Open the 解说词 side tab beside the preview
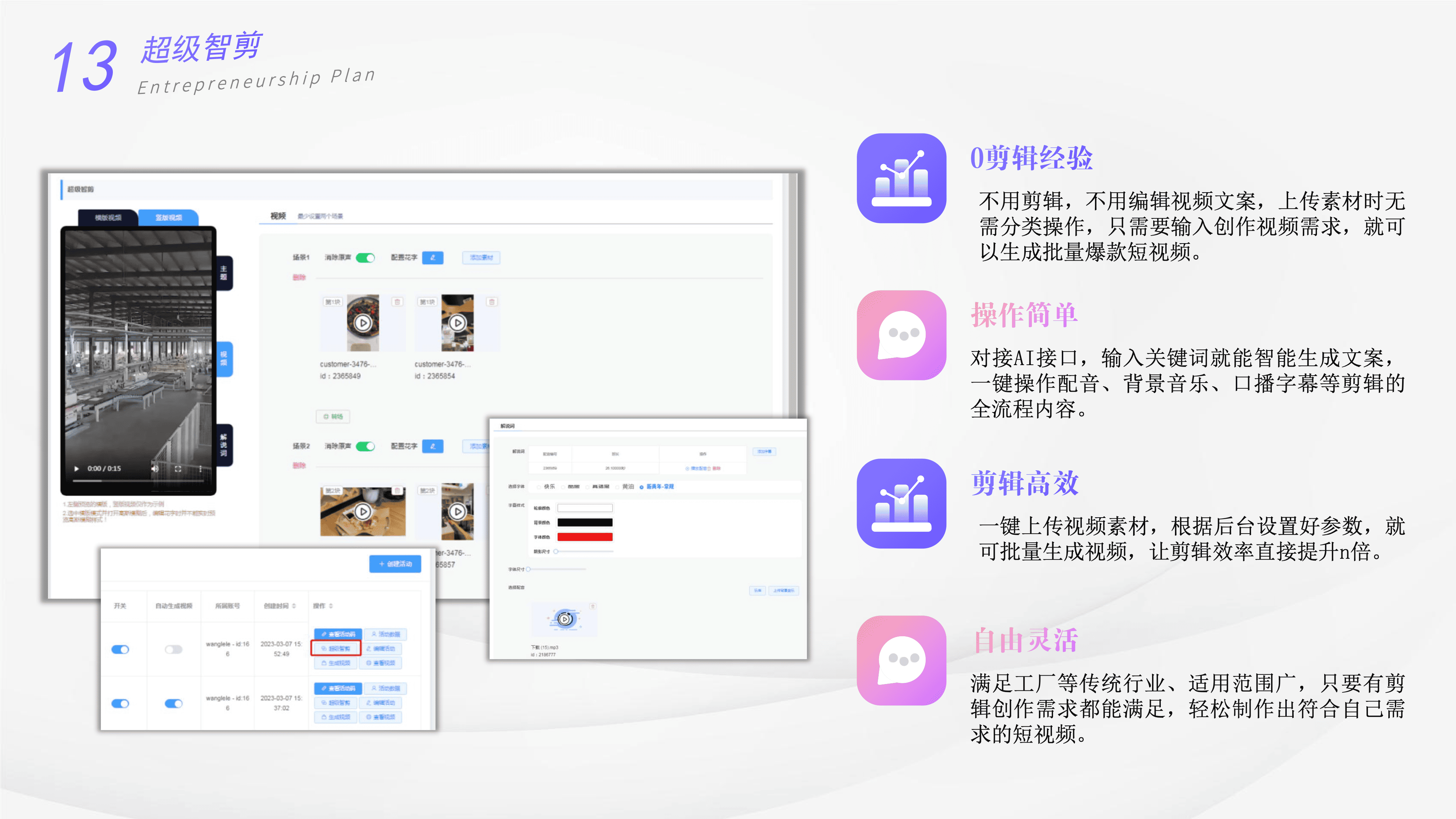The image size is (1456, 819). 224,446
